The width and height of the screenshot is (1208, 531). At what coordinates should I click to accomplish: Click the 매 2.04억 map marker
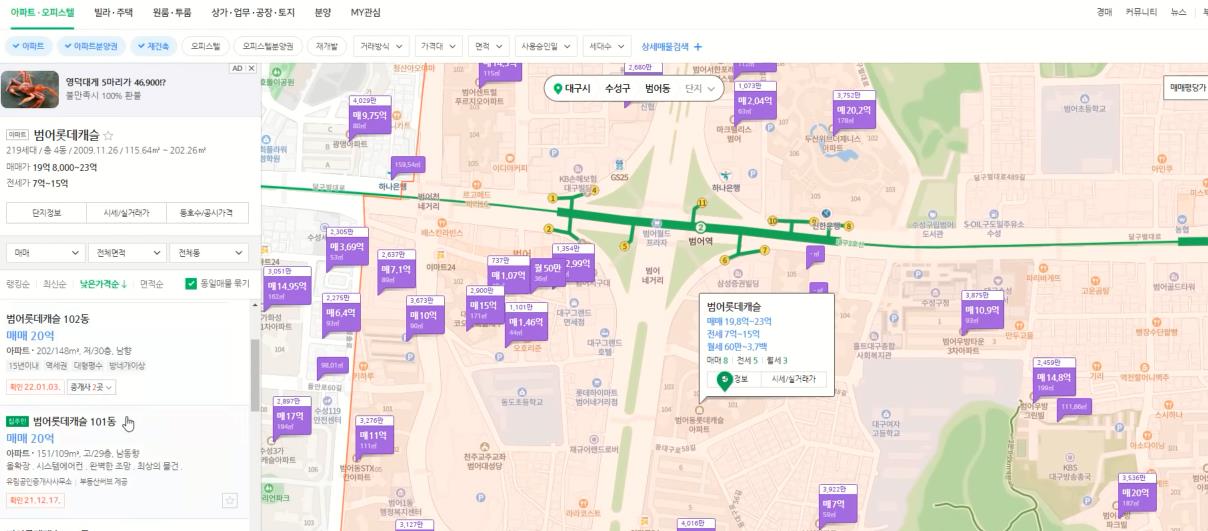click(755, 102)
